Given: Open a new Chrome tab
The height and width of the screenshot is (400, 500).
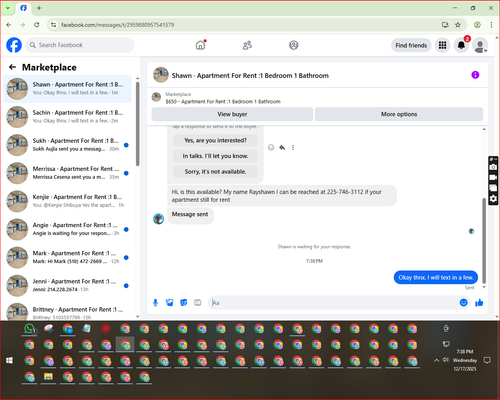Looking at the screenshot, I should tap(39, 8).
